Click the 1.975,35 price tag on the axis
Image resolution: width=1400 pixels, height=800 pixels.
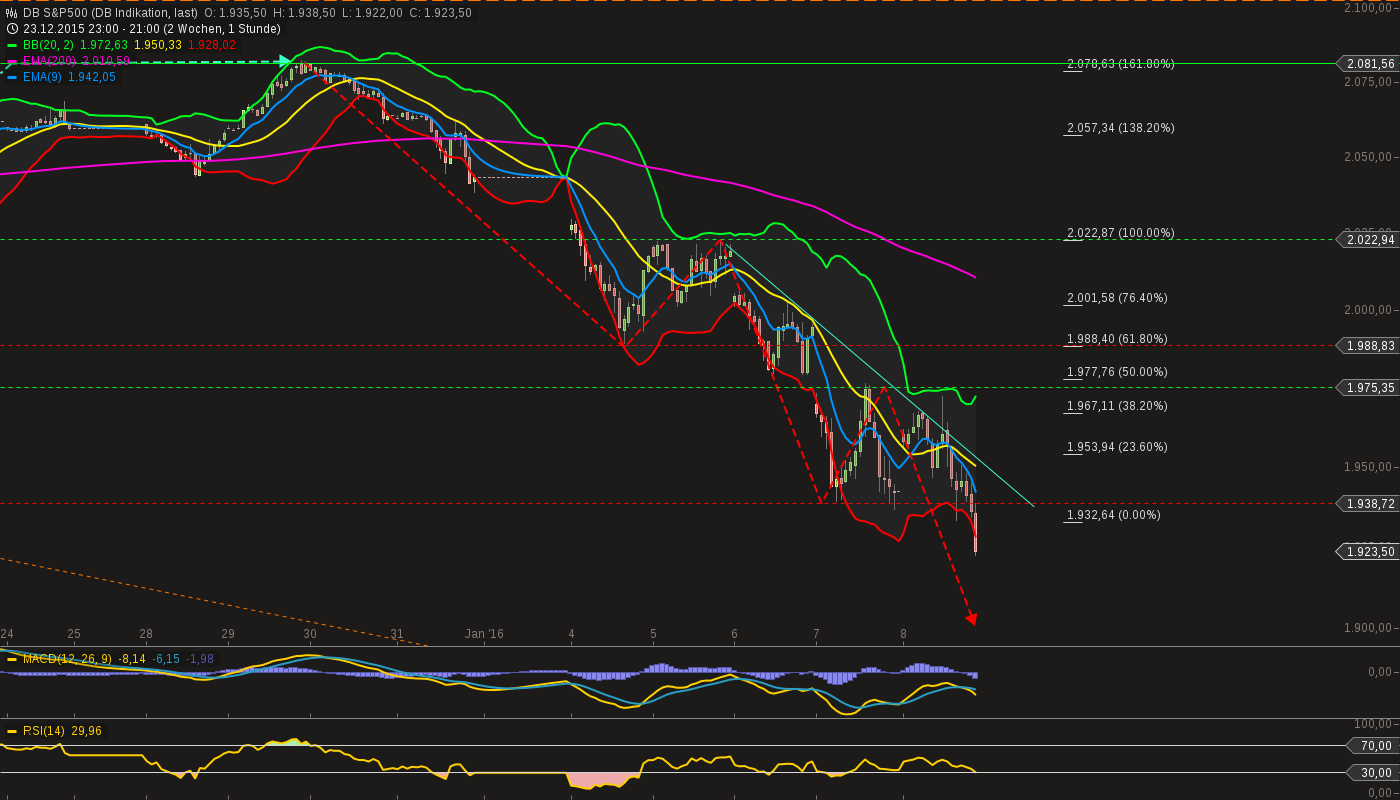coord(1369,387)
